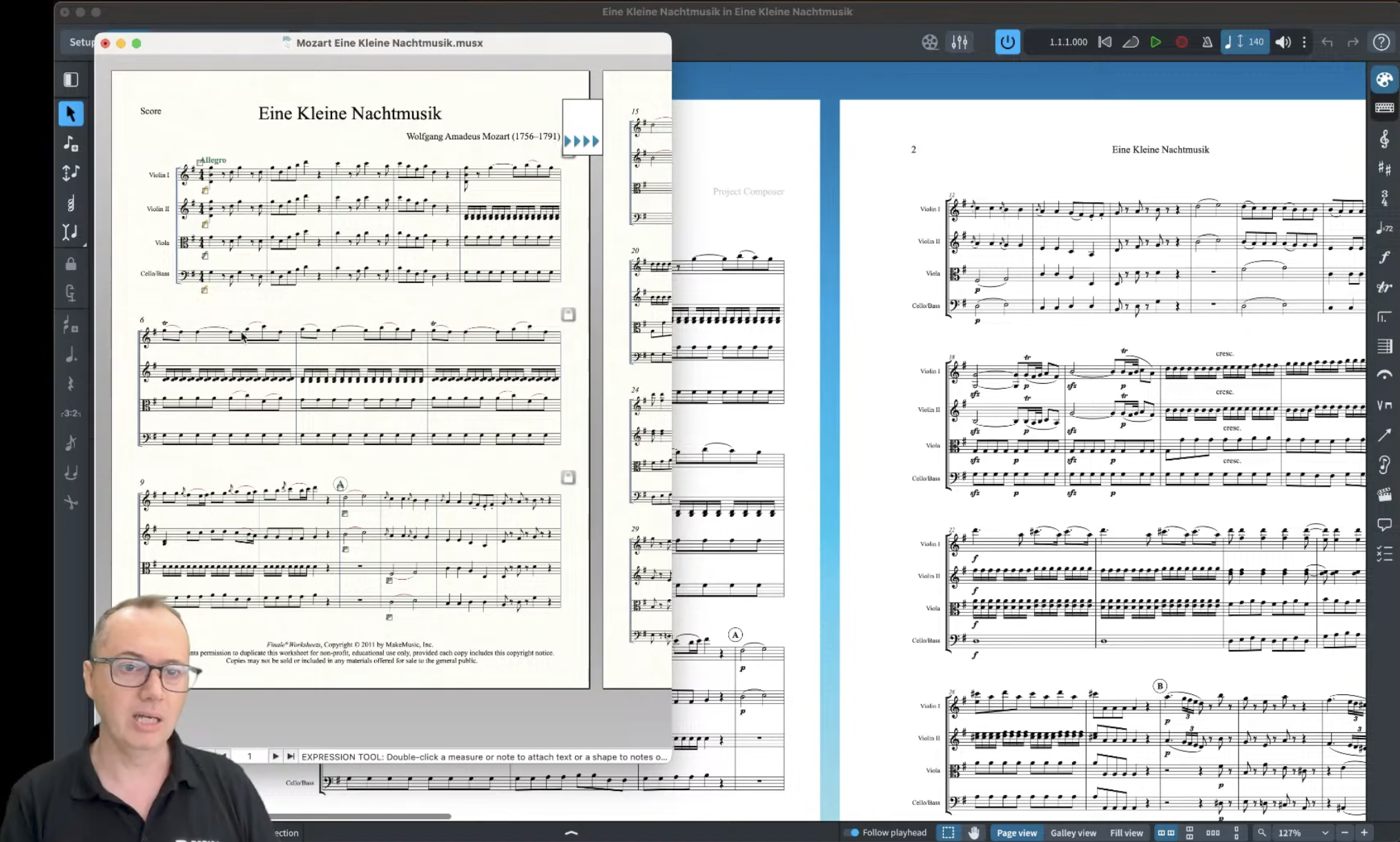
Task: Choose the spreads side-by-side page arrangement
Action: [x=1166, y=833]
